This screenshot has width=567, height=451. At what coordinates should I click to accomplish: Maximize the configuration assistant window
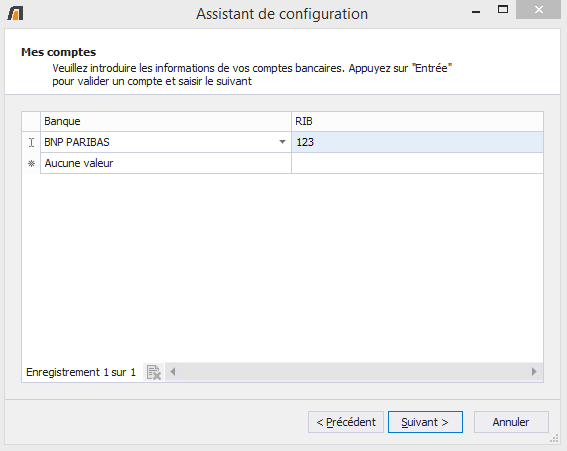pyautogui.click(x=503, y=10)
